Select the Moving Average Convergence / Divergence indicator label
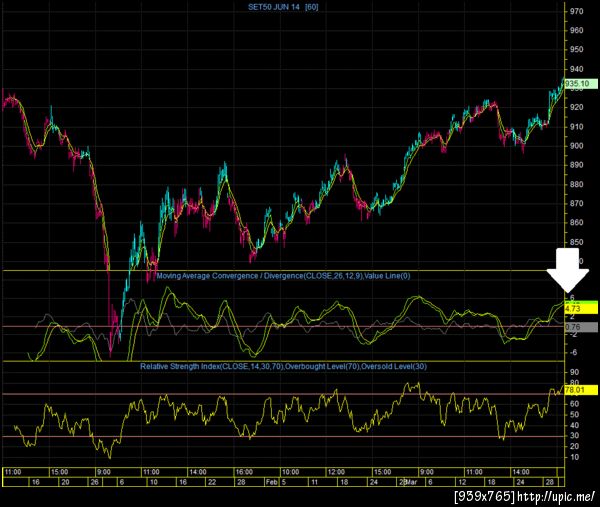Image resolution: width=600 pixels, height=507 pixels. click(283, 276)
